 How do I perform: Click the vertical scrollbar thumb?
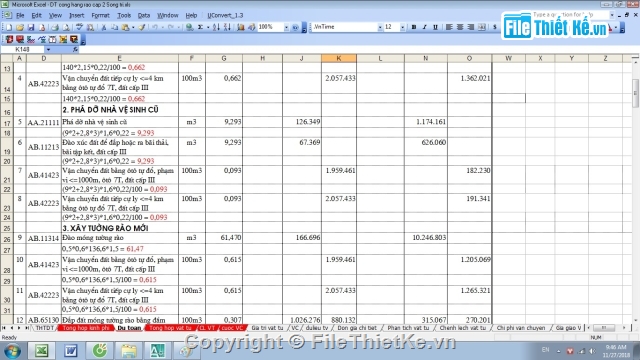click(636, 93)
